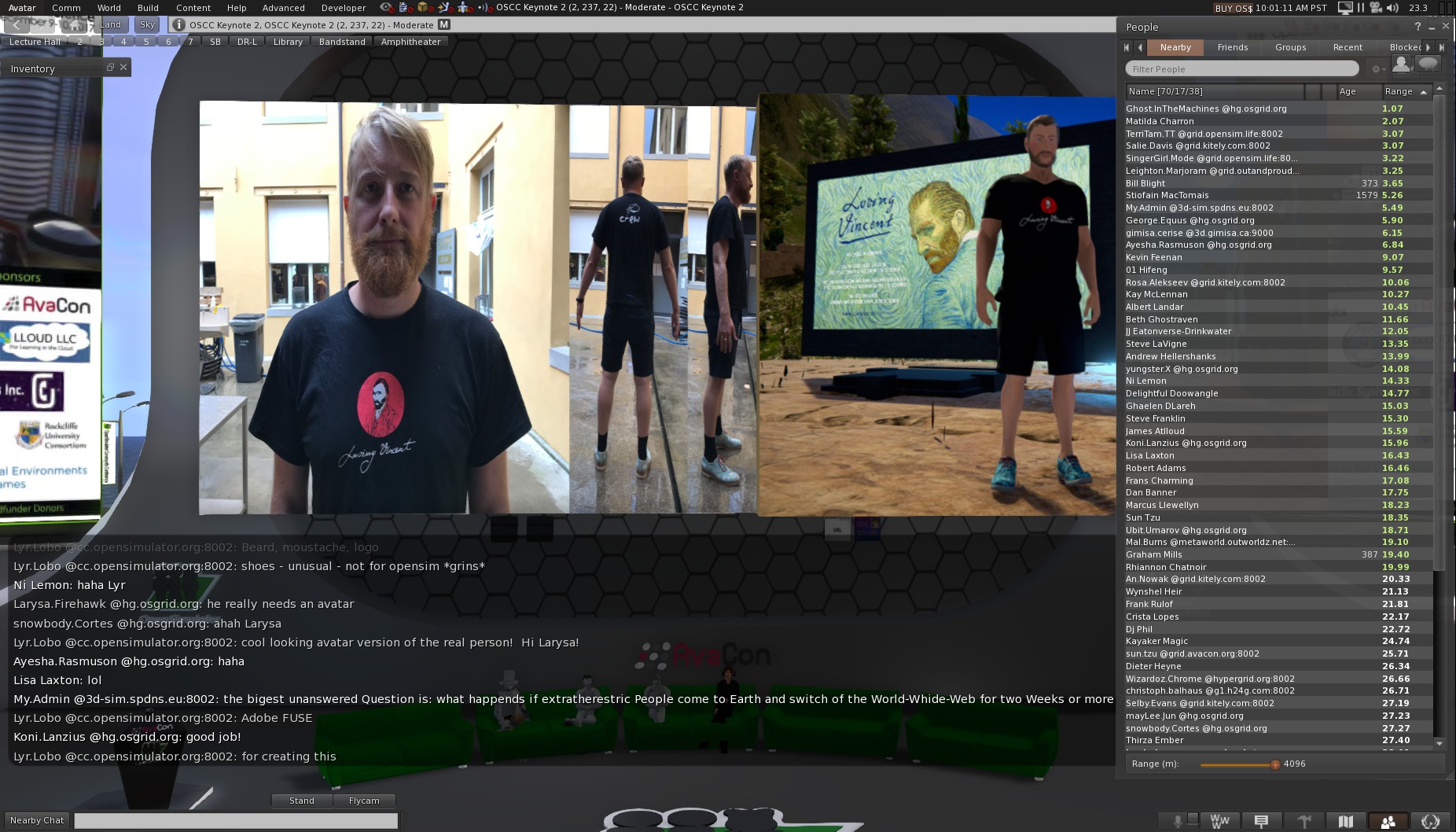Click the Build hammer icon

(x=1303, y=821)
